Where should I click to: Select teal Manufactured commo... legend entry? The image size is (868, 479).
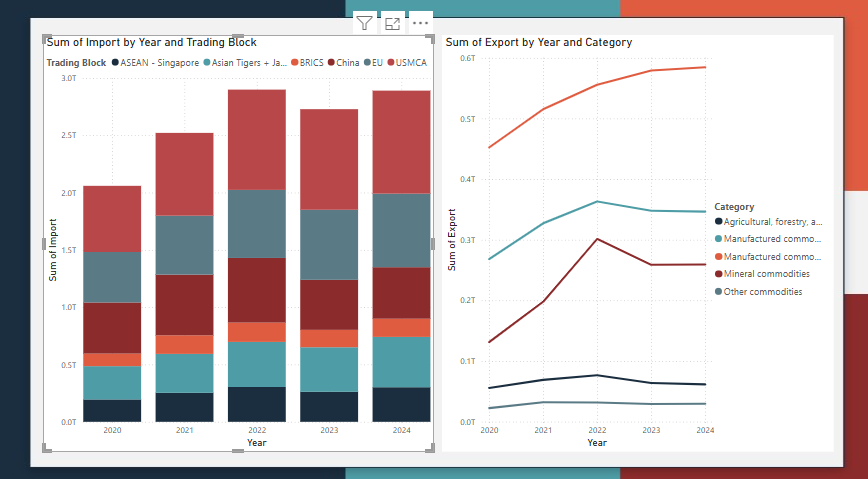coord(768,239)
